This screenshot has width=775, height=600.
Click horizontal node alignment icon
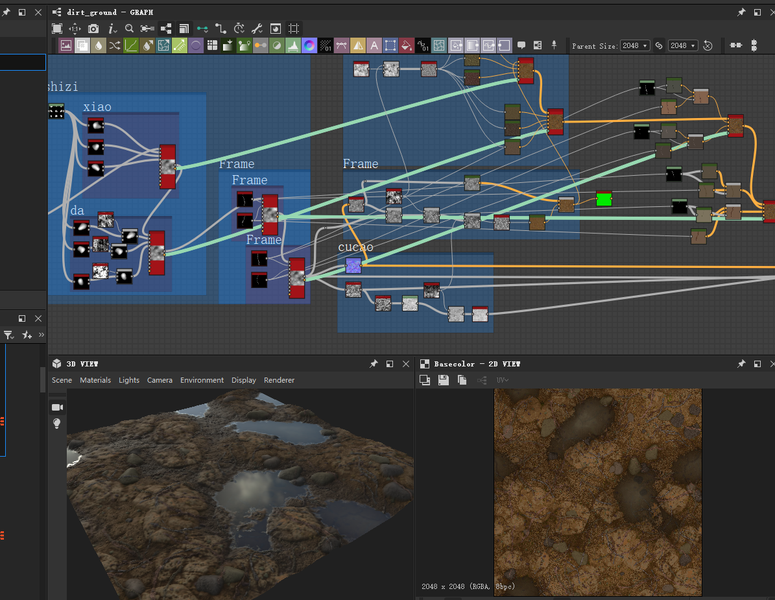pos(736,45)
